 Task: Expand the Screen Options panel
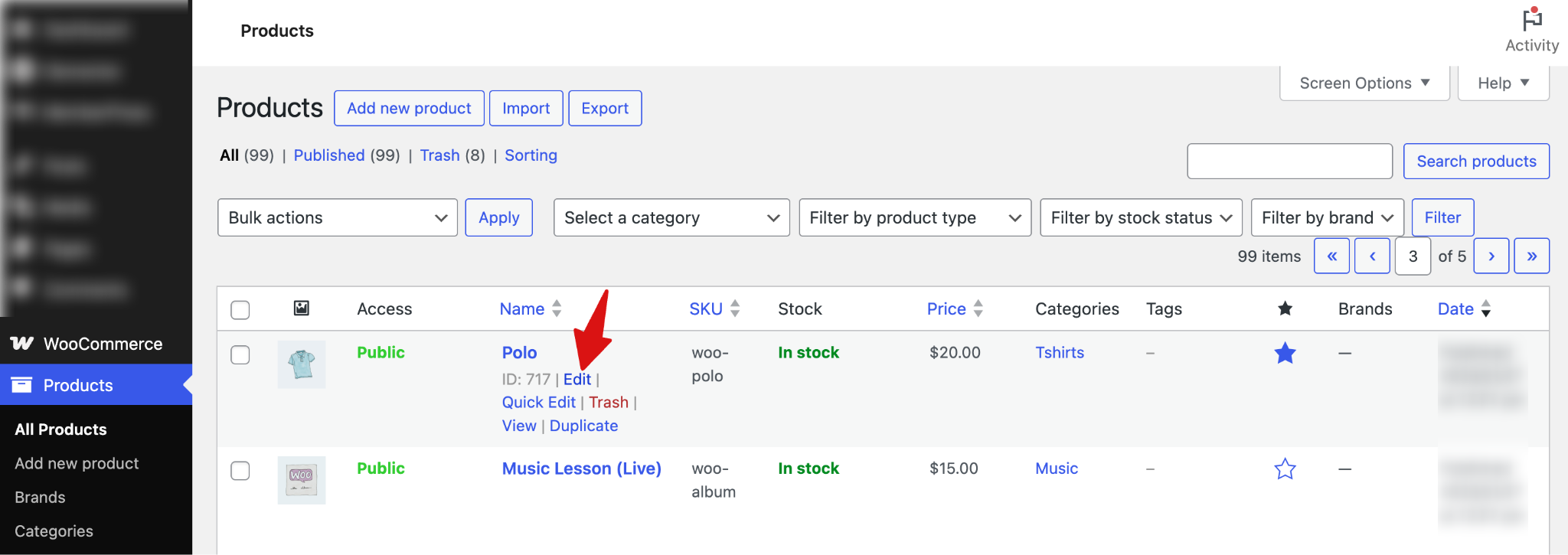[1364, 83]
